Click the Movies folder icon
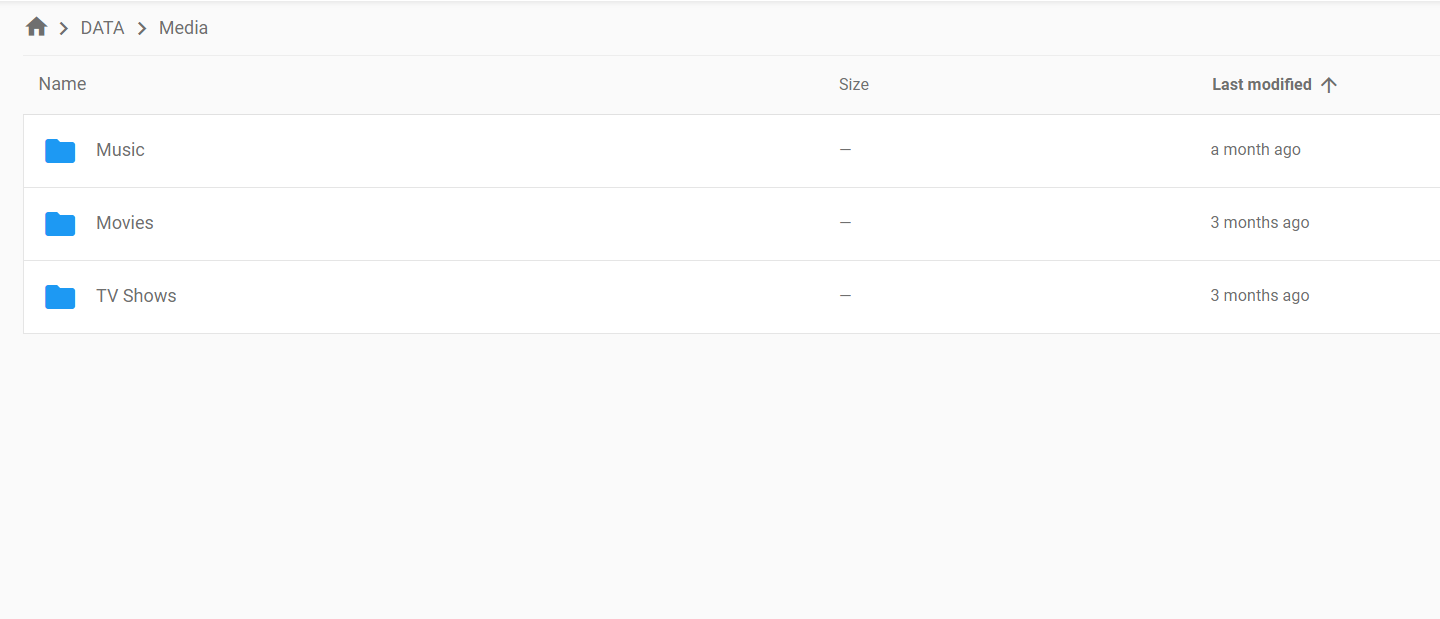 pyautogui.click(x=60, y=224)
